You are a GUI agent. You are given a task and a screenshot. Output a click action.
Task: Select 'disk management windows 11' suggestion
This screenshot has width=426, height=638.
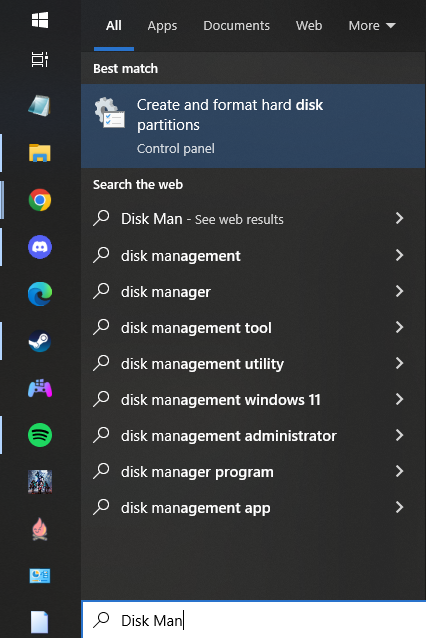coord(253,400)
